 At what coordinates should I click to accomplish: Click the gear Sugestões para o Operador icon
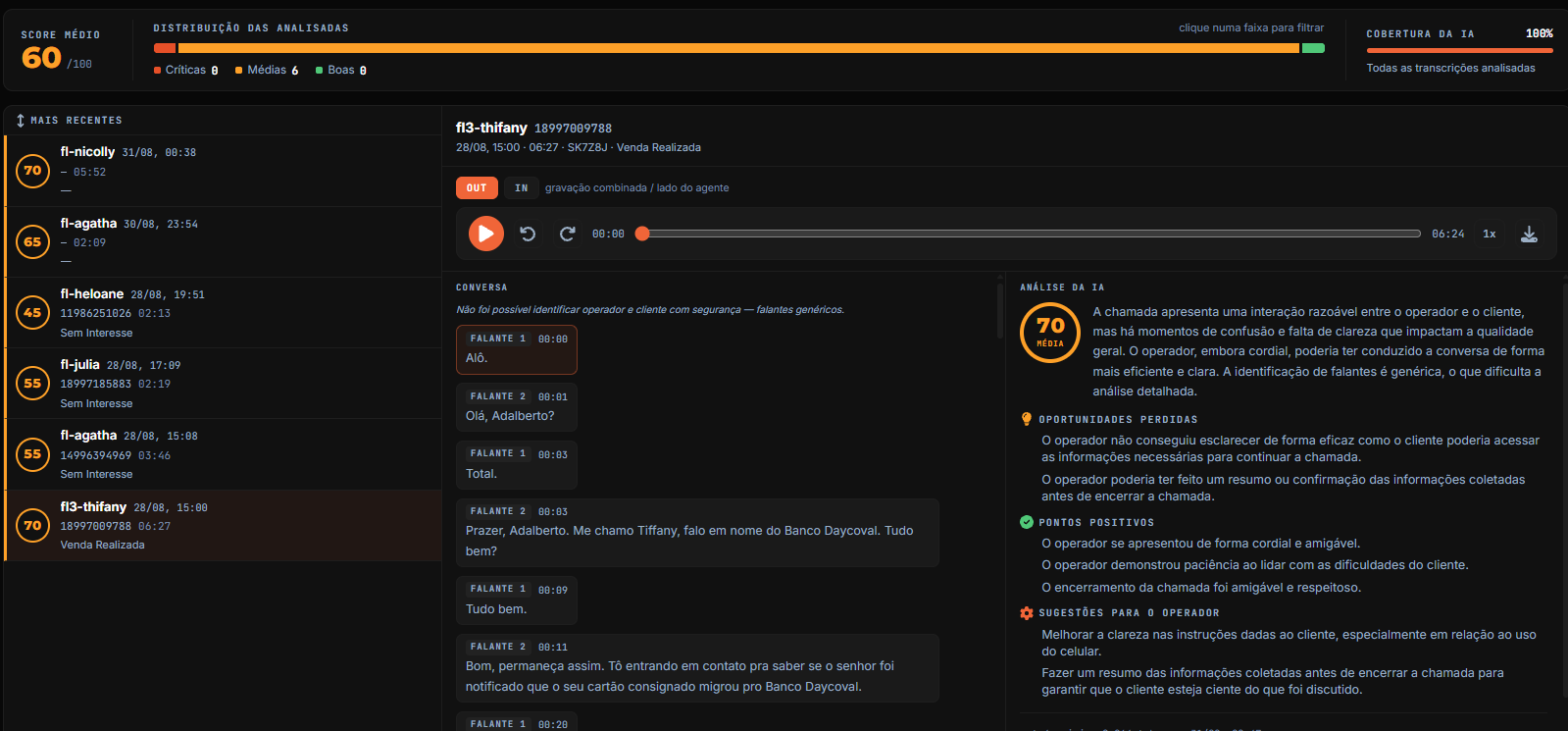(1027, 613)
